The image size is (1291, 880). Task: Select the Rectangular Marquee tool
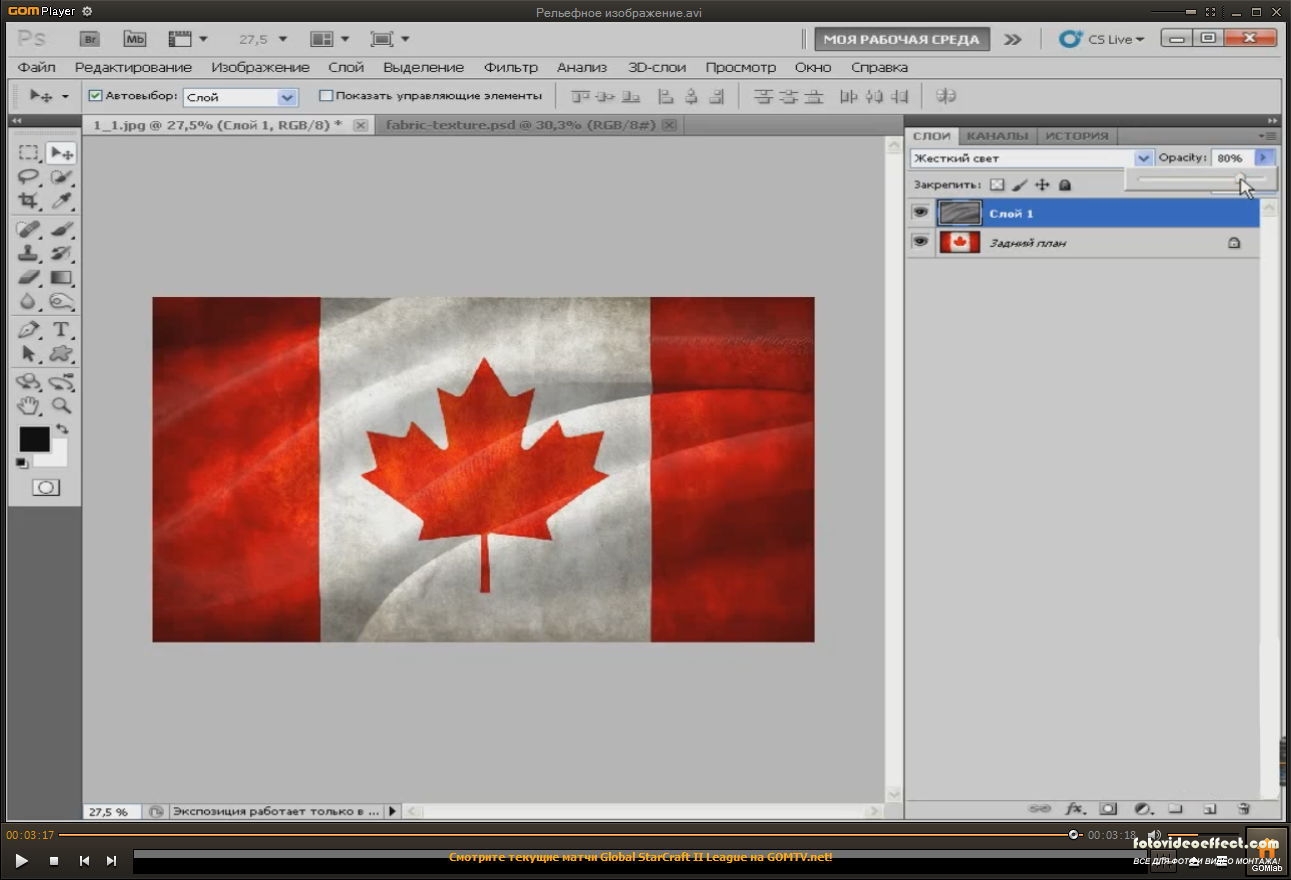29,153
